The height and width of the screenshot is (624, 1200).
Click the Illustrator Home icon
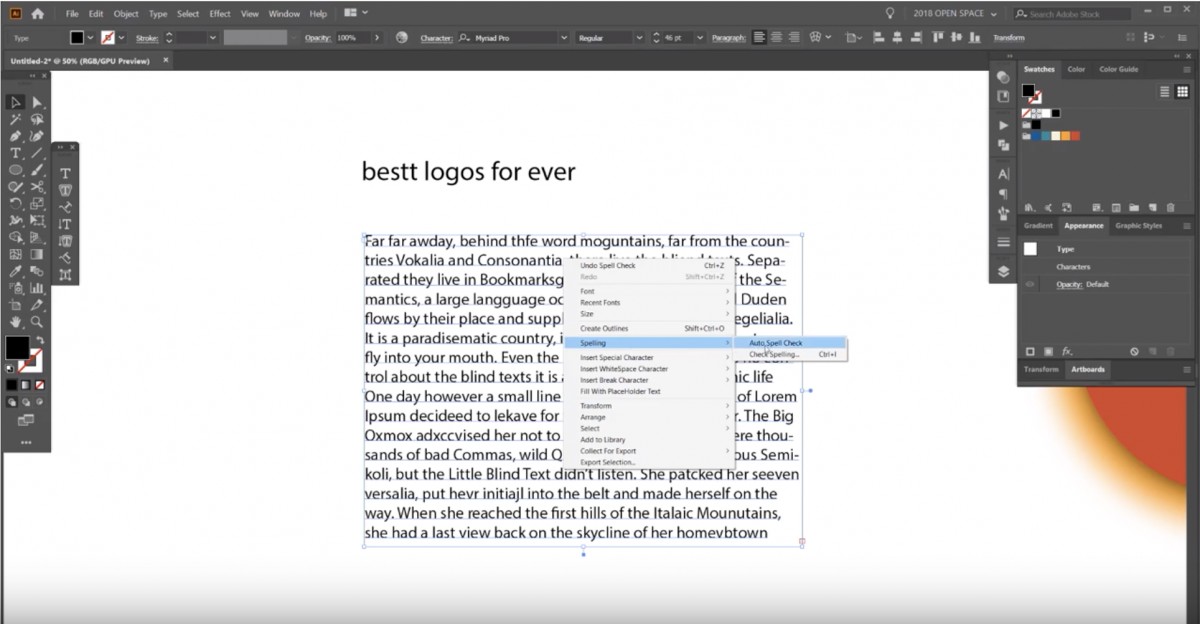coord(37,14)
